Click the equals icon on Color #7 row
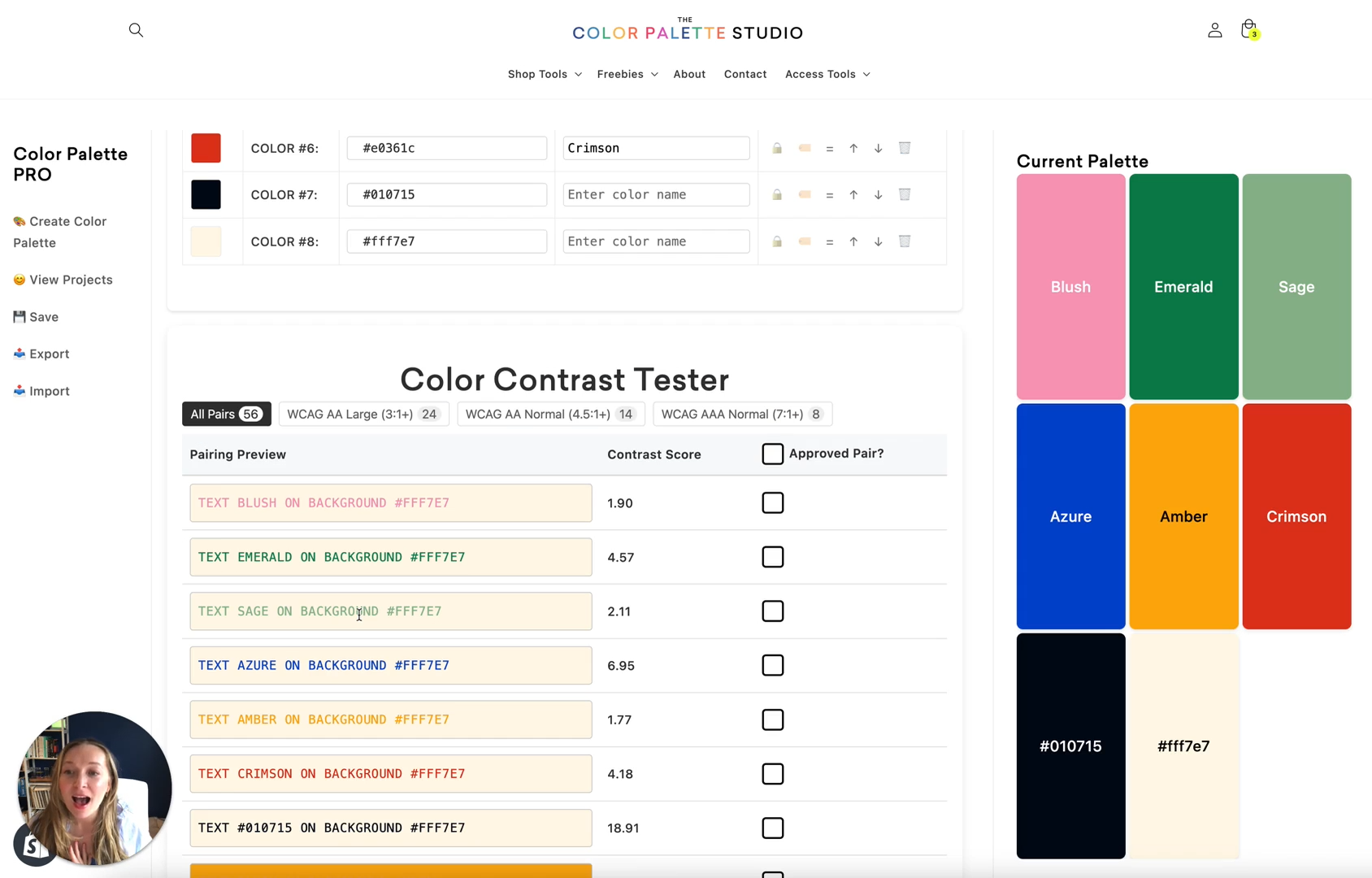The height and width of the screenshot is (878, 1372). point(829,195)
